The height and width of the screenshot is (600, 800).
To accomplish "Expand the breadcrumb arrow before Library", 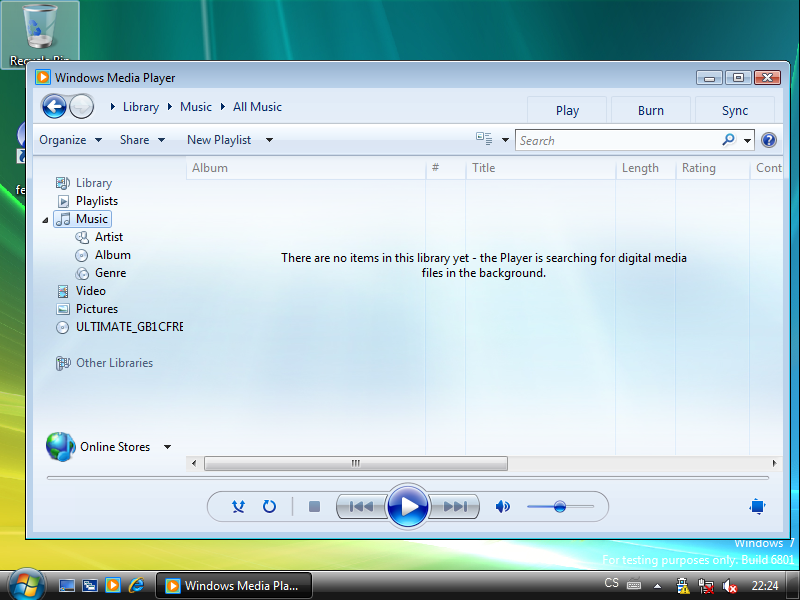I will [113, 107].
